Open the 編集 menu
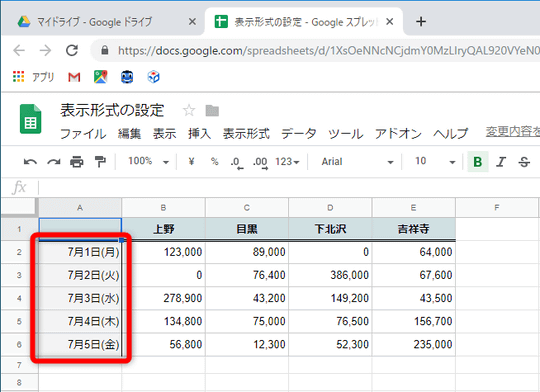Screen dimensions: 540x392 click(129, 134)
